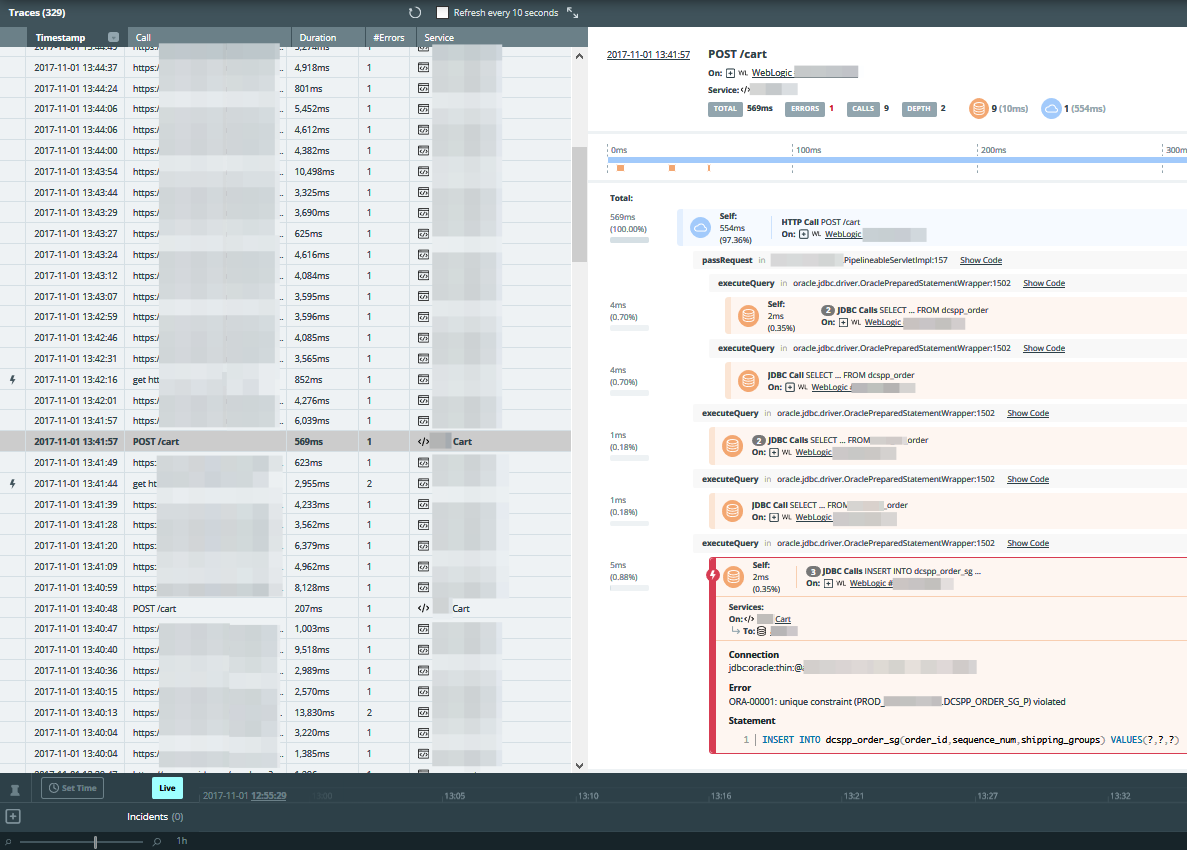Viewport: 1187px width, 850px height.
Task: Click service icon in the 13:44:37 row
Action: pyautogui.click(x=423, y=67)
